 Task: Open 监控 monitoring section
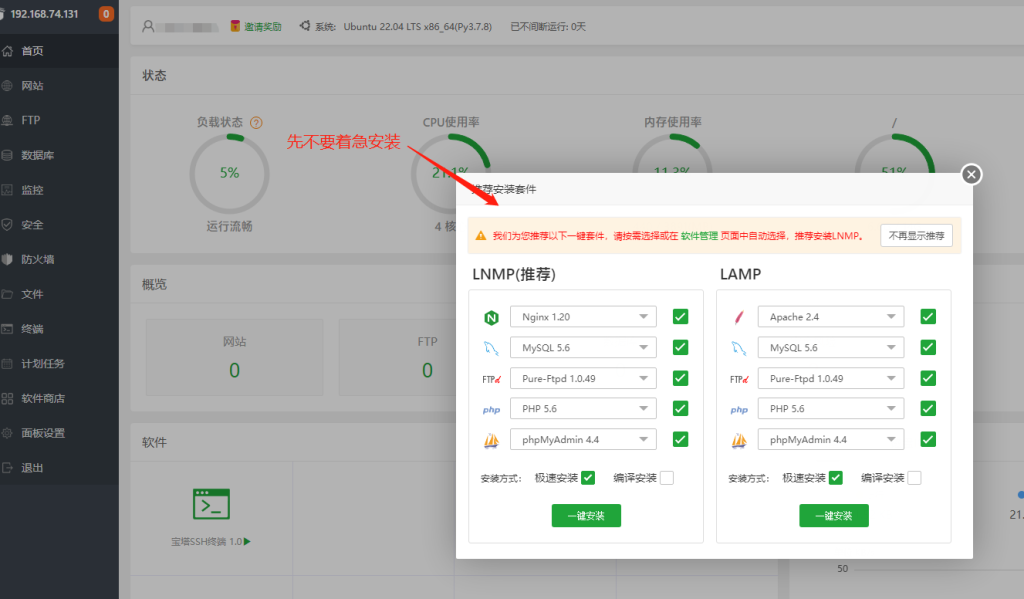pos(59,190)
